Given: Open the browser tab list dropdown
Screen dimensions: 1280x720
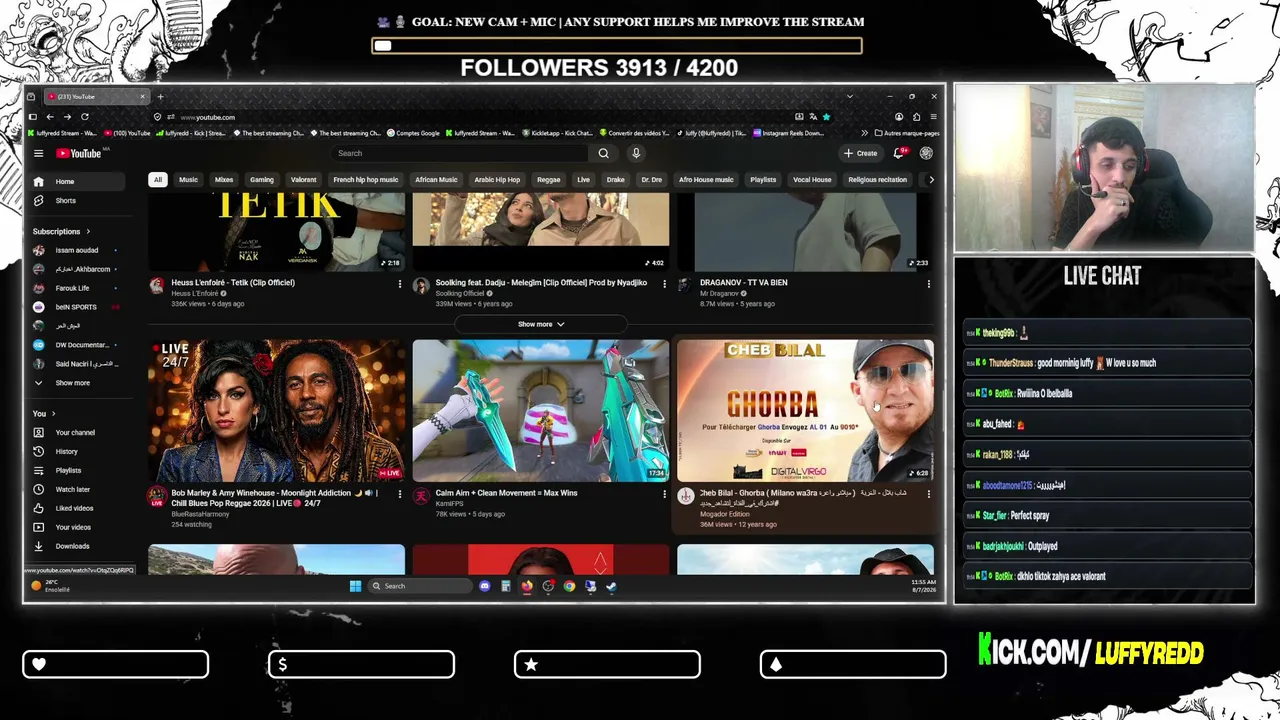Looking at the screenshot, I should [849, 97].
